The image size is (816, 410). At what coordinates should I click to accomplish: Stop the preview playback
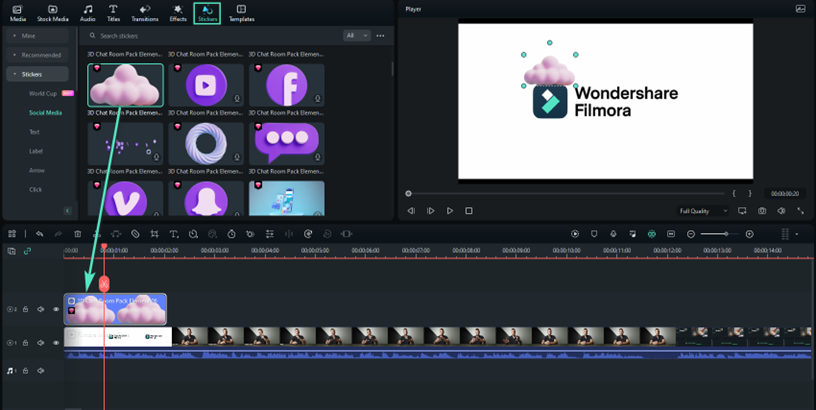(x=469, y=211)
